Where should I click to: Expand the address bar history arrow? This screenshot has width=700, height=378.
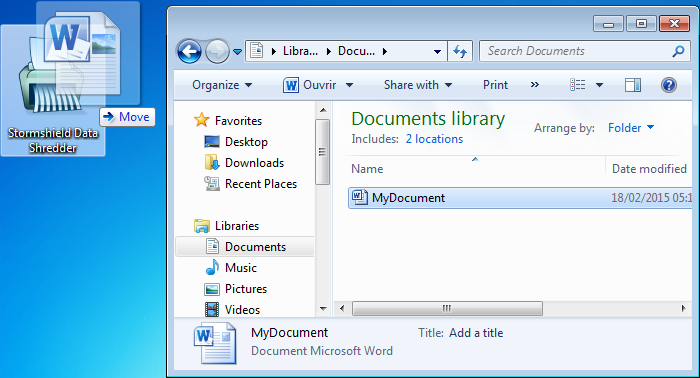pyautogui.click(x=437, y=52)
